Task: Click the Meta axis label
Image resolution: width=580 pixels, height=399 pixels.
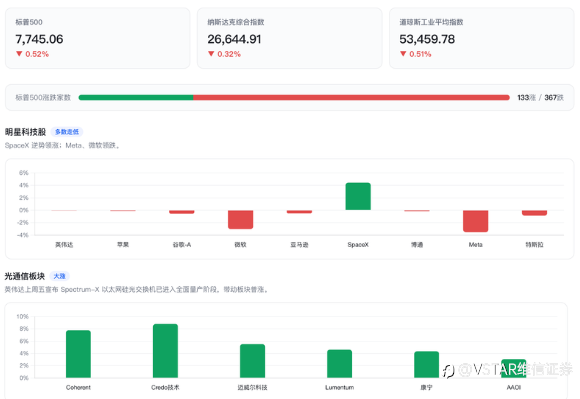Action: tap(476, 245)
